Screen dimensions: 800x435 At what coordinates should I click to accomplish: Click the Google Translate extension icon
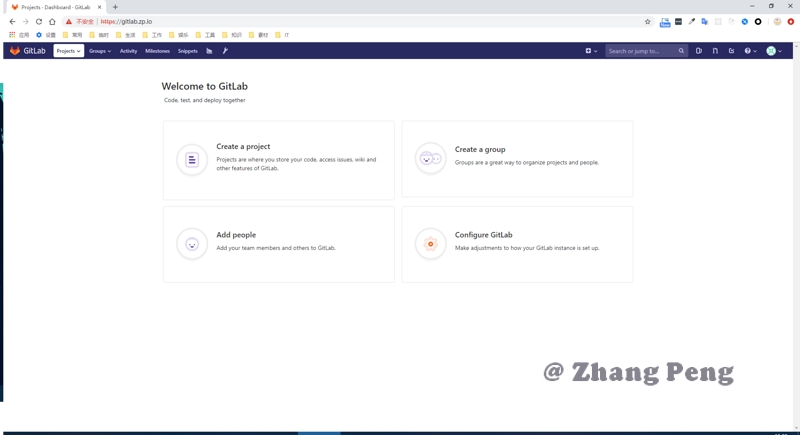704,21
